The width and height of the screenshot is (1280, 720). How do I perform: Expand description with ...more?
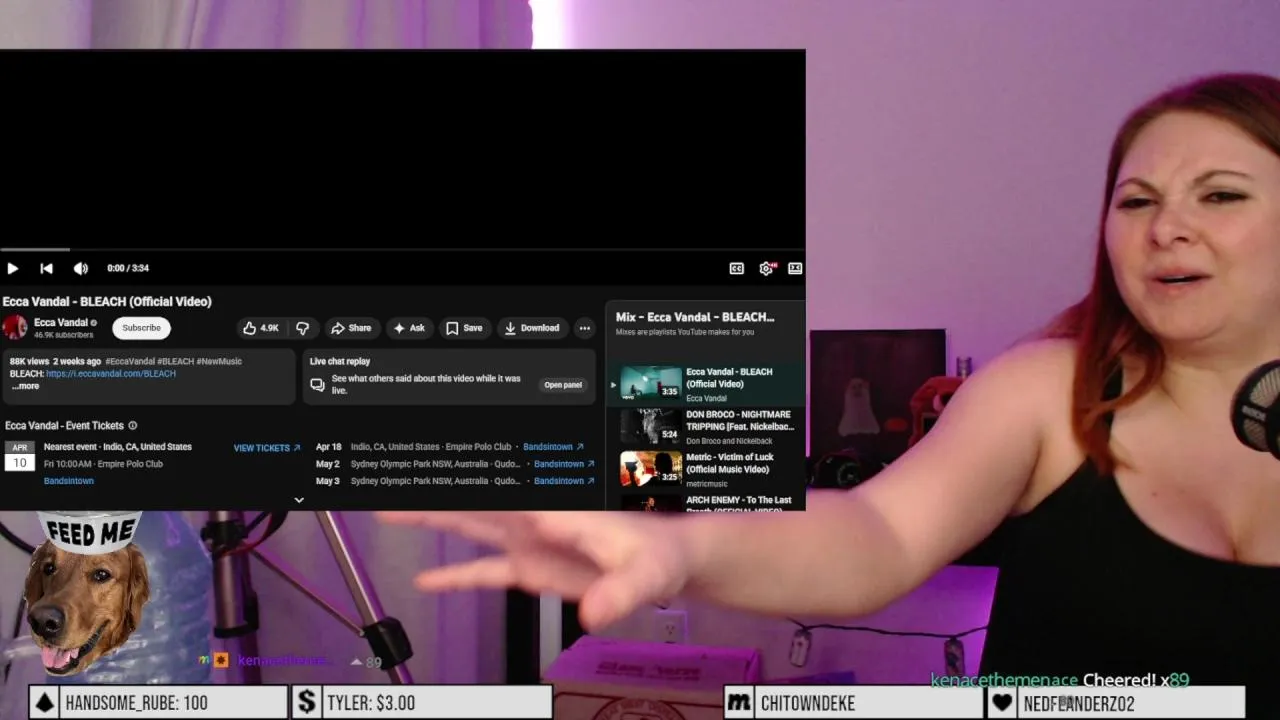[25, 386]
